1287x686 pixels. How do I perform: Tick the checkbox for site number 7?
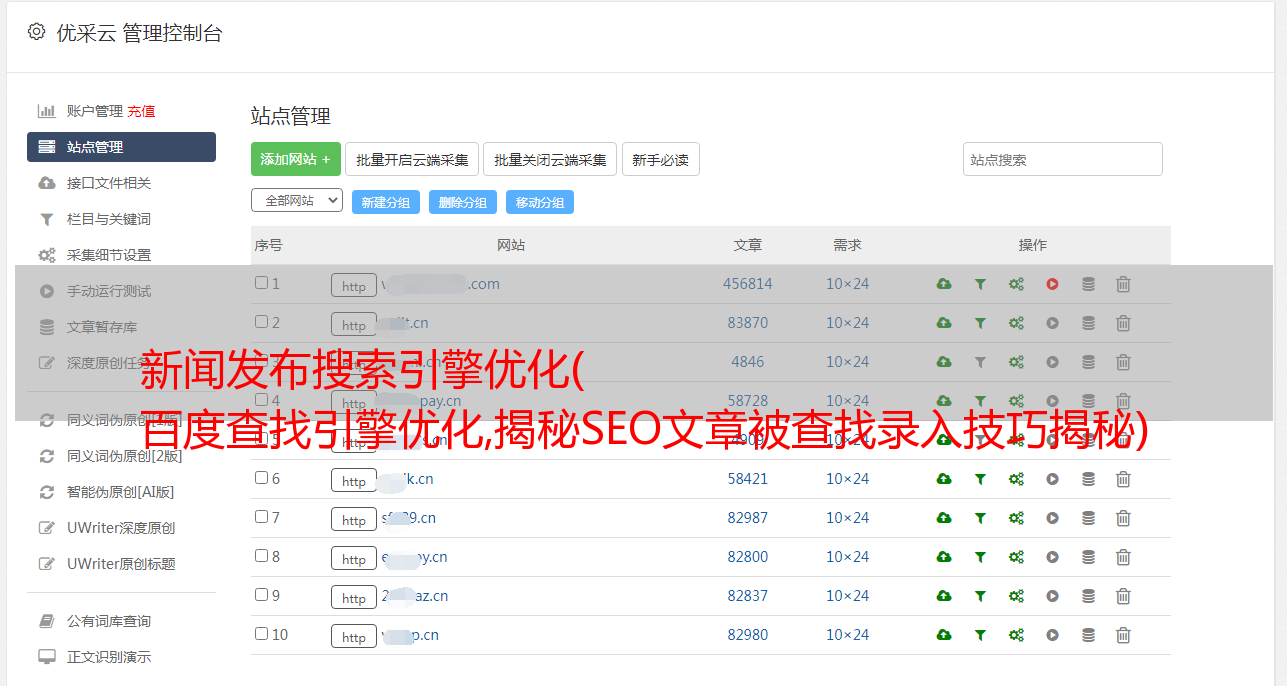tap(261, 517)
